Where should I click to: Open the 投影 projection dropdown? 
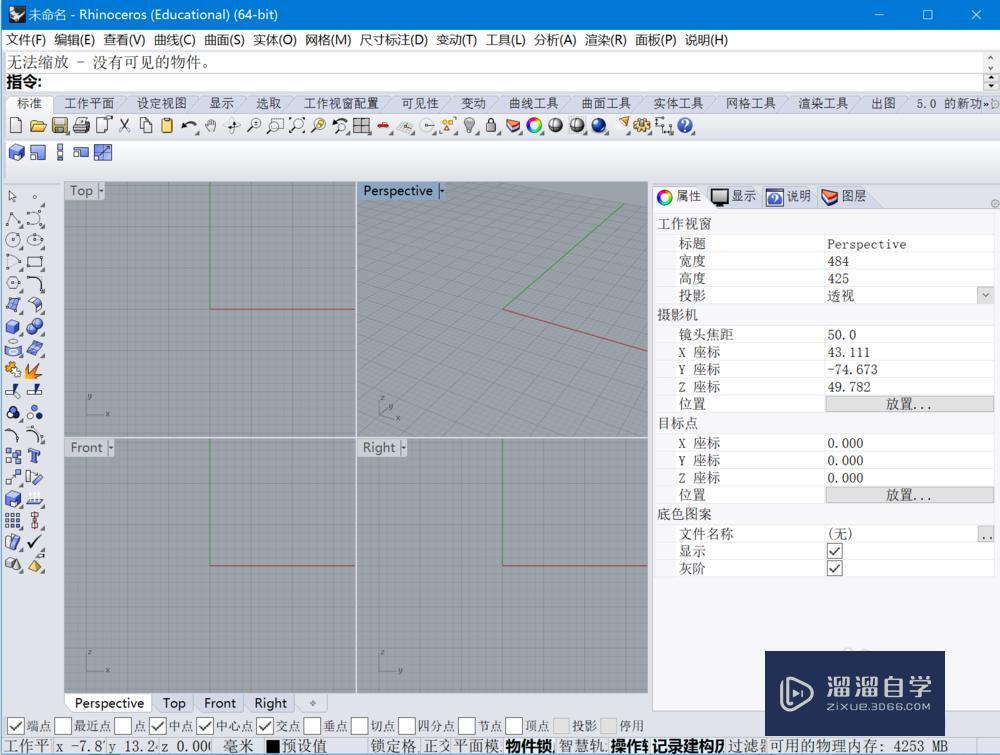click(x=985, y=295)
